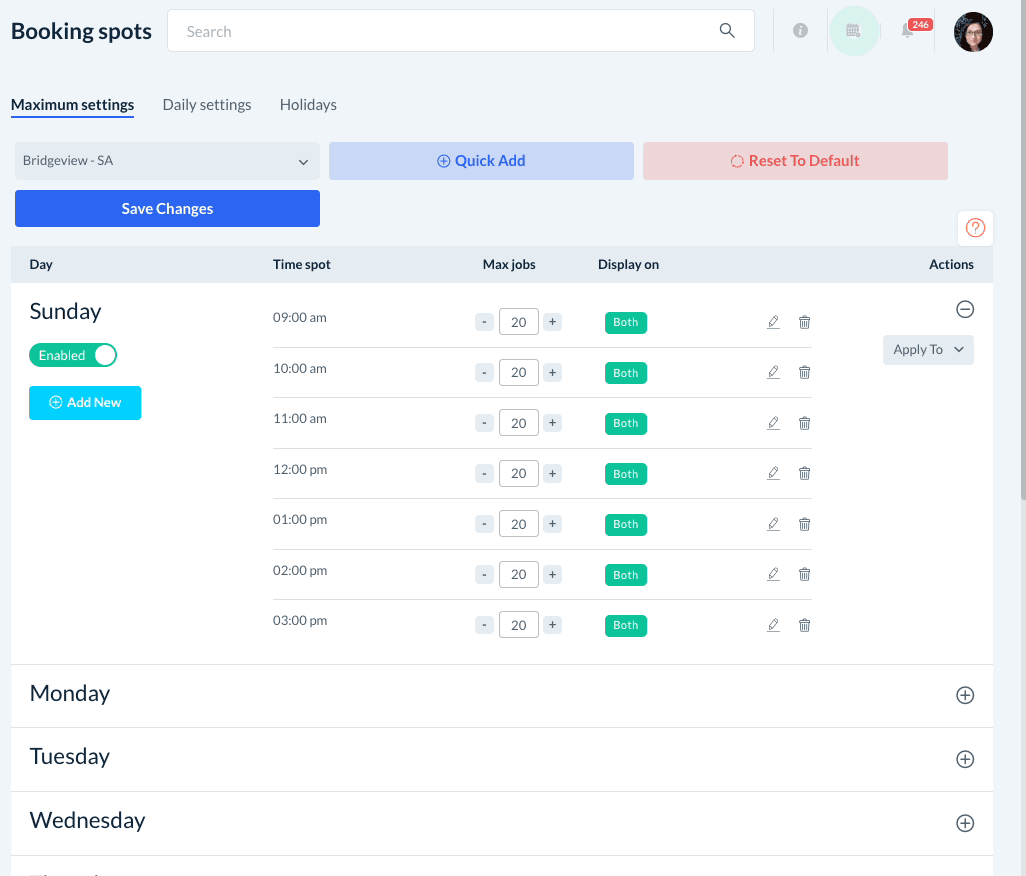This screenshot has width=1026, height=876.
Task: Open the info icon in header
Action: [x=800, y=31]
